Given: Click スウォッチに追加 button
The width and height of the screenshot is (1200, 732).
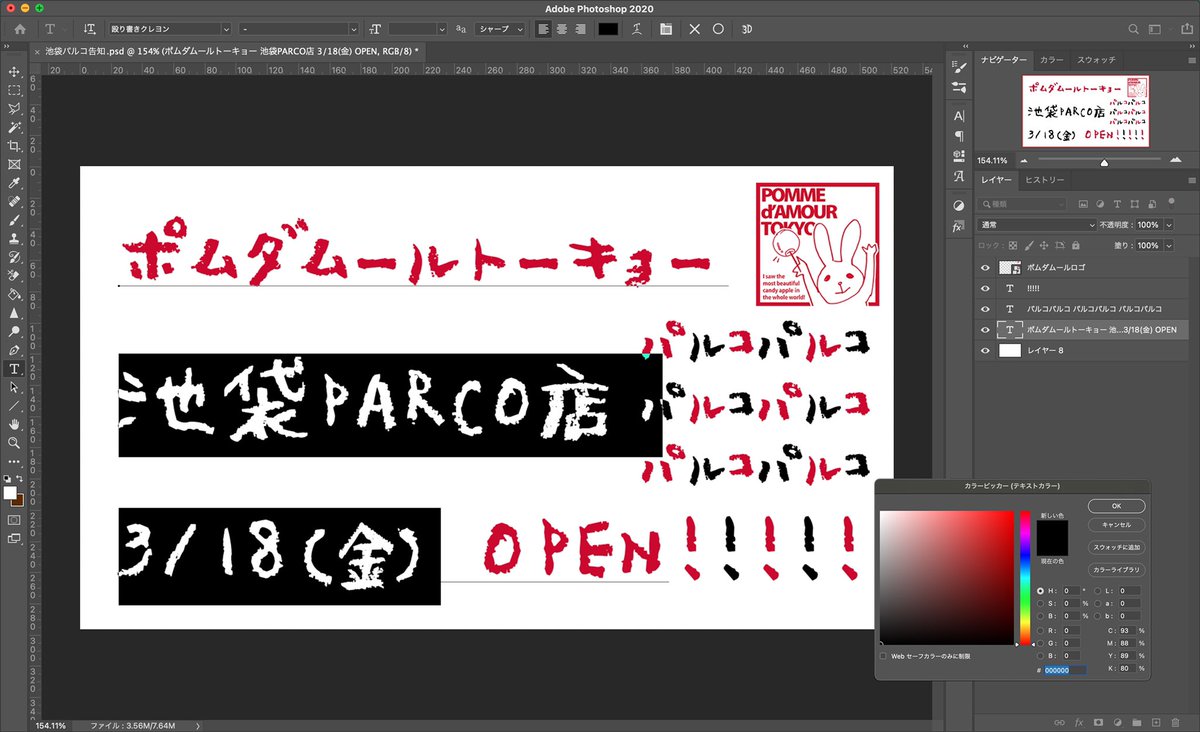Looking at the screenshot, I should pos(1116,548).
